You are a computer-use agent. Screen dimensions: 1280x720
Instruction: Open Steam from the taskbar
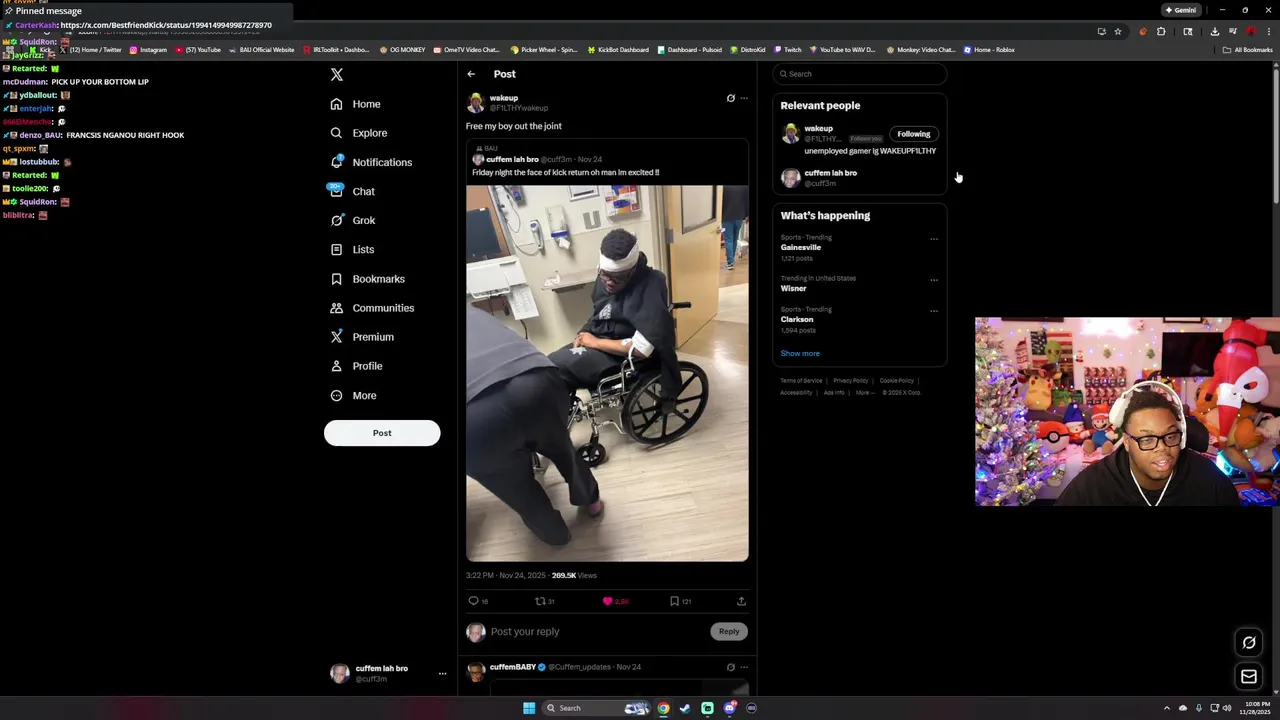pos(685,708)
